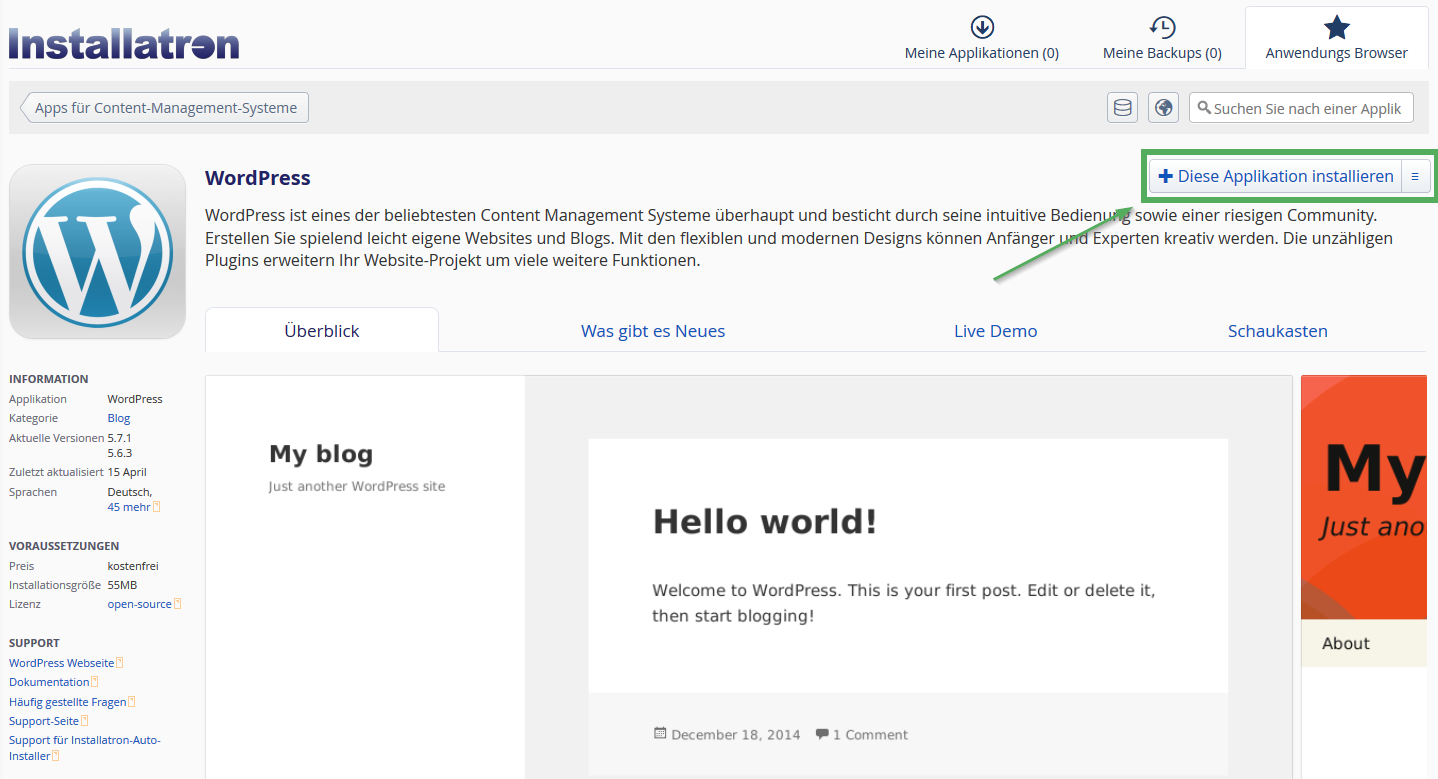The width and height of the screenshot is (1438, 779).
Task: Click the kostenfrei price value
Action: 133,566
